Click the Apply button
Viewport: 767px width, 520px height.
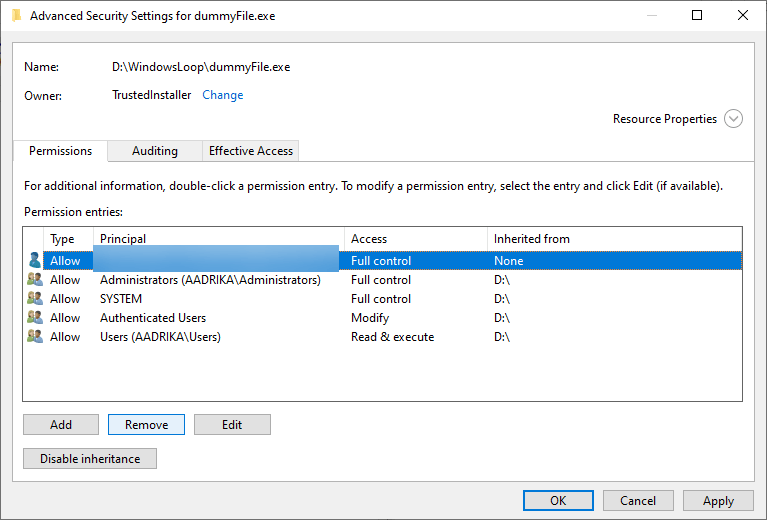718,501
